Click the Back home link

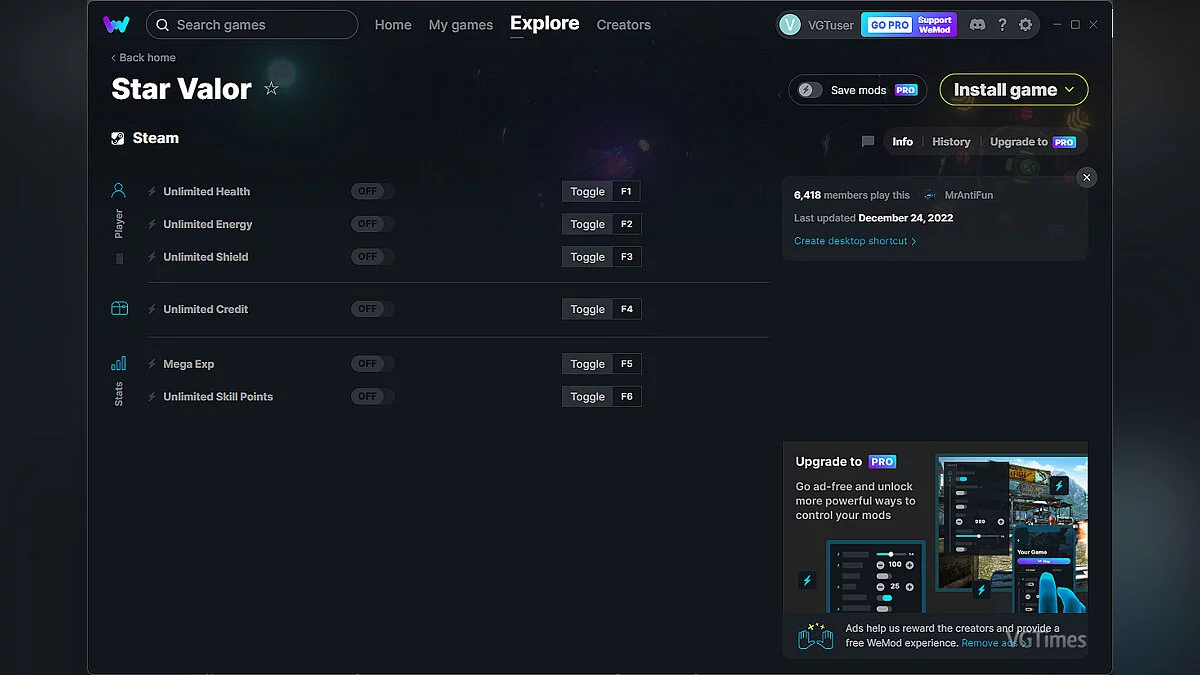click(x=143, y=58)
